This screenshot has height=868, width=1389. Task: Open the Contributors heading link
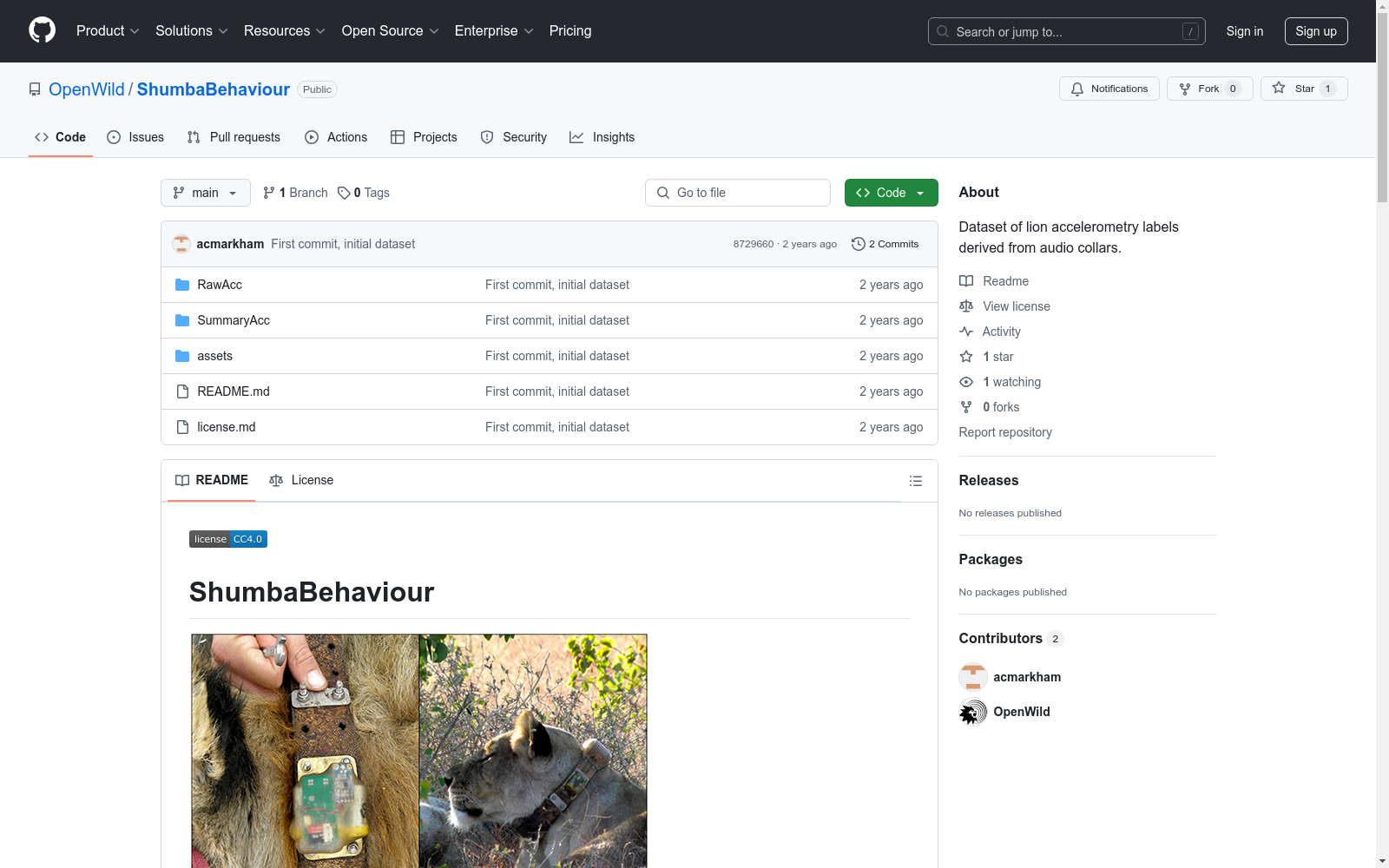click(1011, 638)
